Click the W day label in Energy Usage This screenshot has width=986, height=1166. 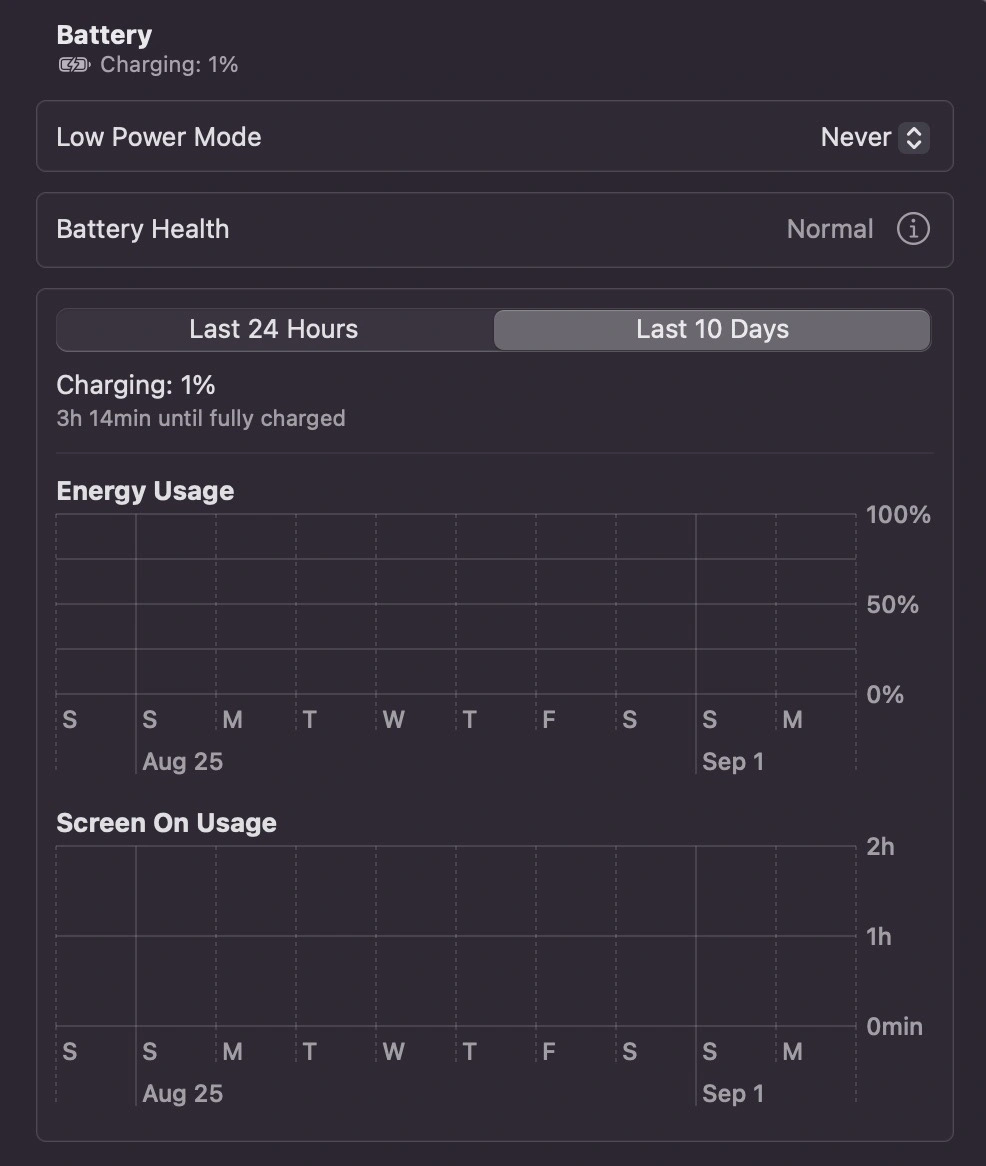394,720
